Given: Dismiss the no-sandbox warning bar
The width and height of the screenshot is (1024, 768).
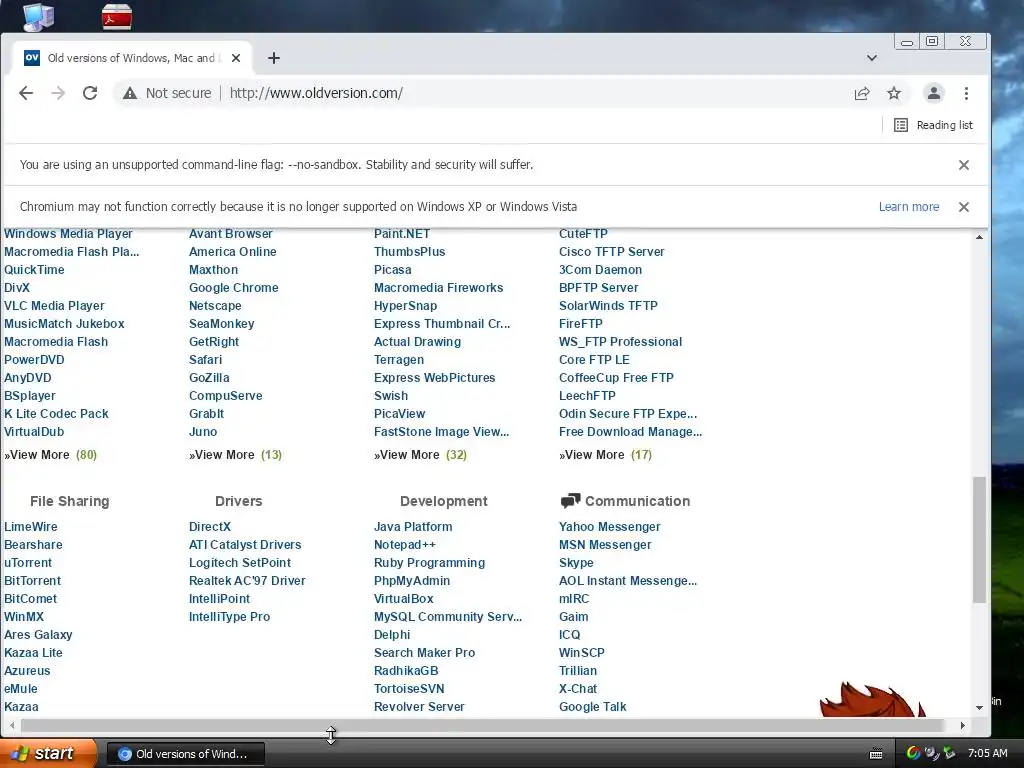Looking at the screenshot, I should tap(963, 165).
